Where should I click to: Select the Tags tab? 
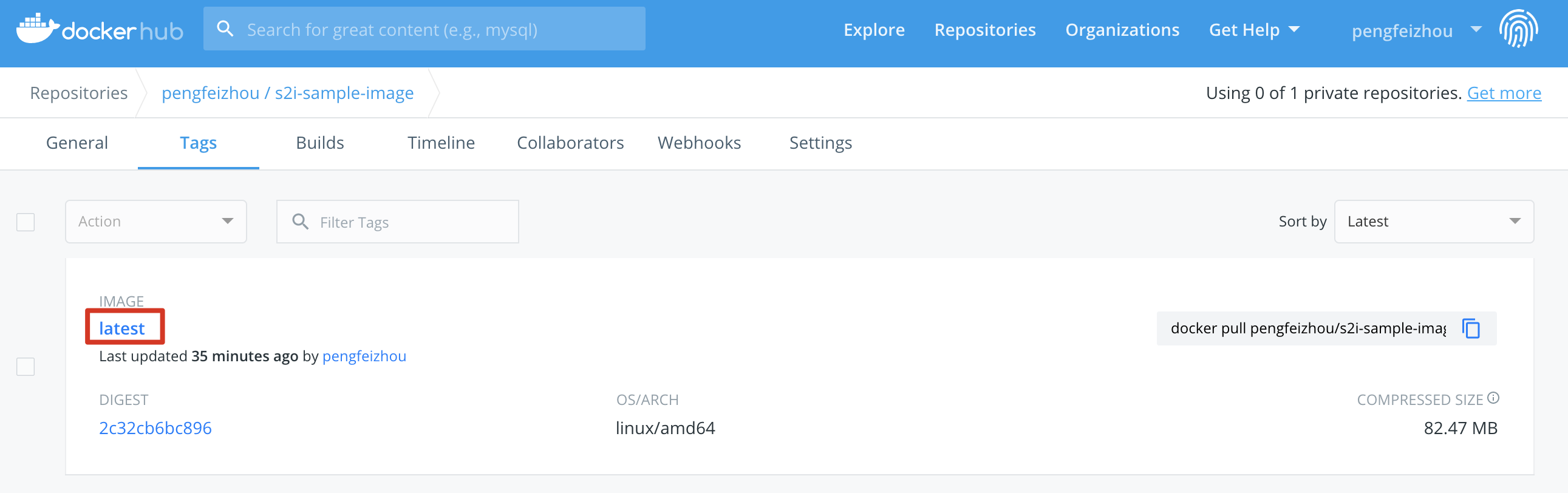(x=199, y=143)
